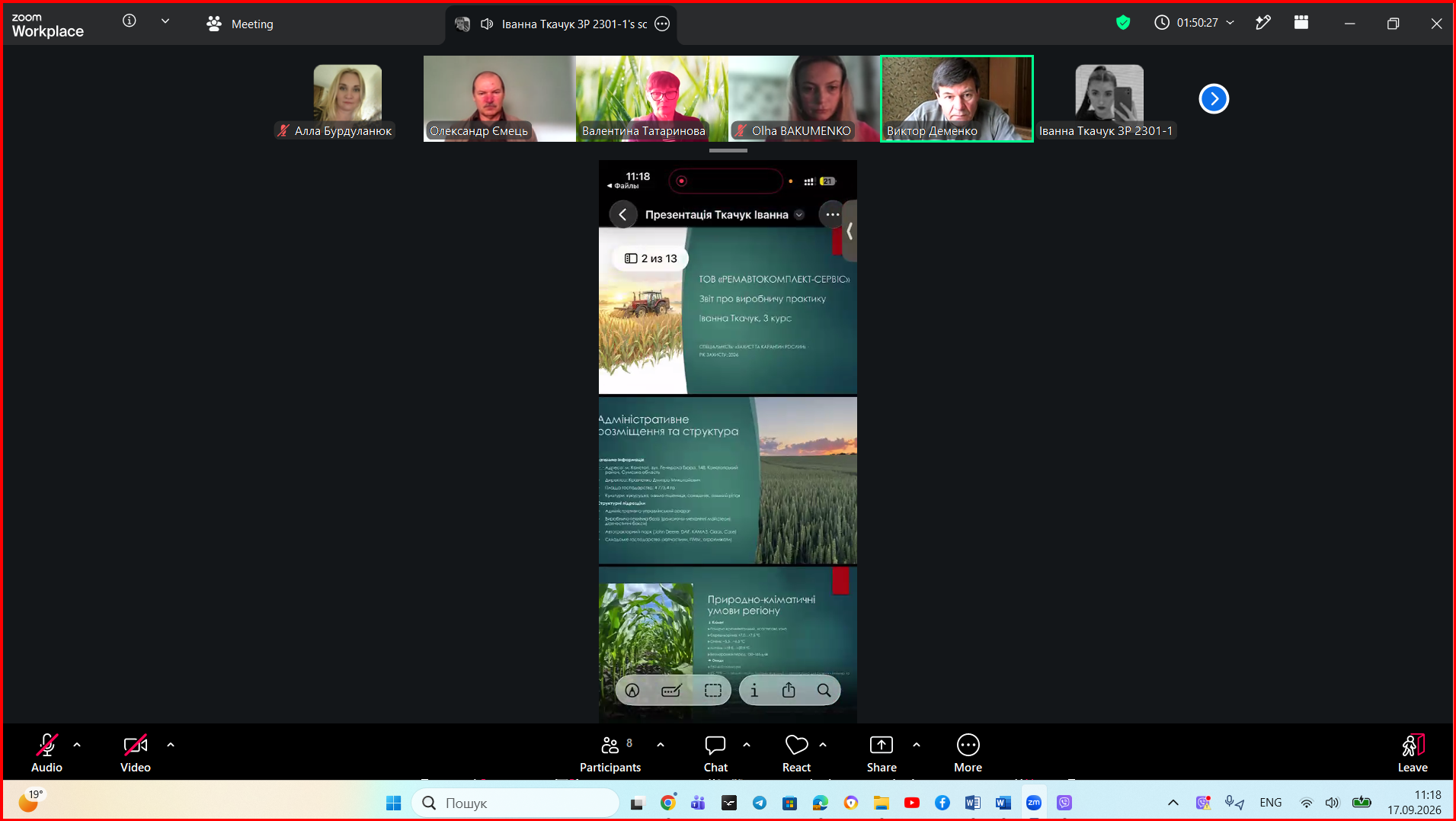This screenshot has width=1456, height=821.
Task: Open the meeting info icon
Action: (130, 21)
